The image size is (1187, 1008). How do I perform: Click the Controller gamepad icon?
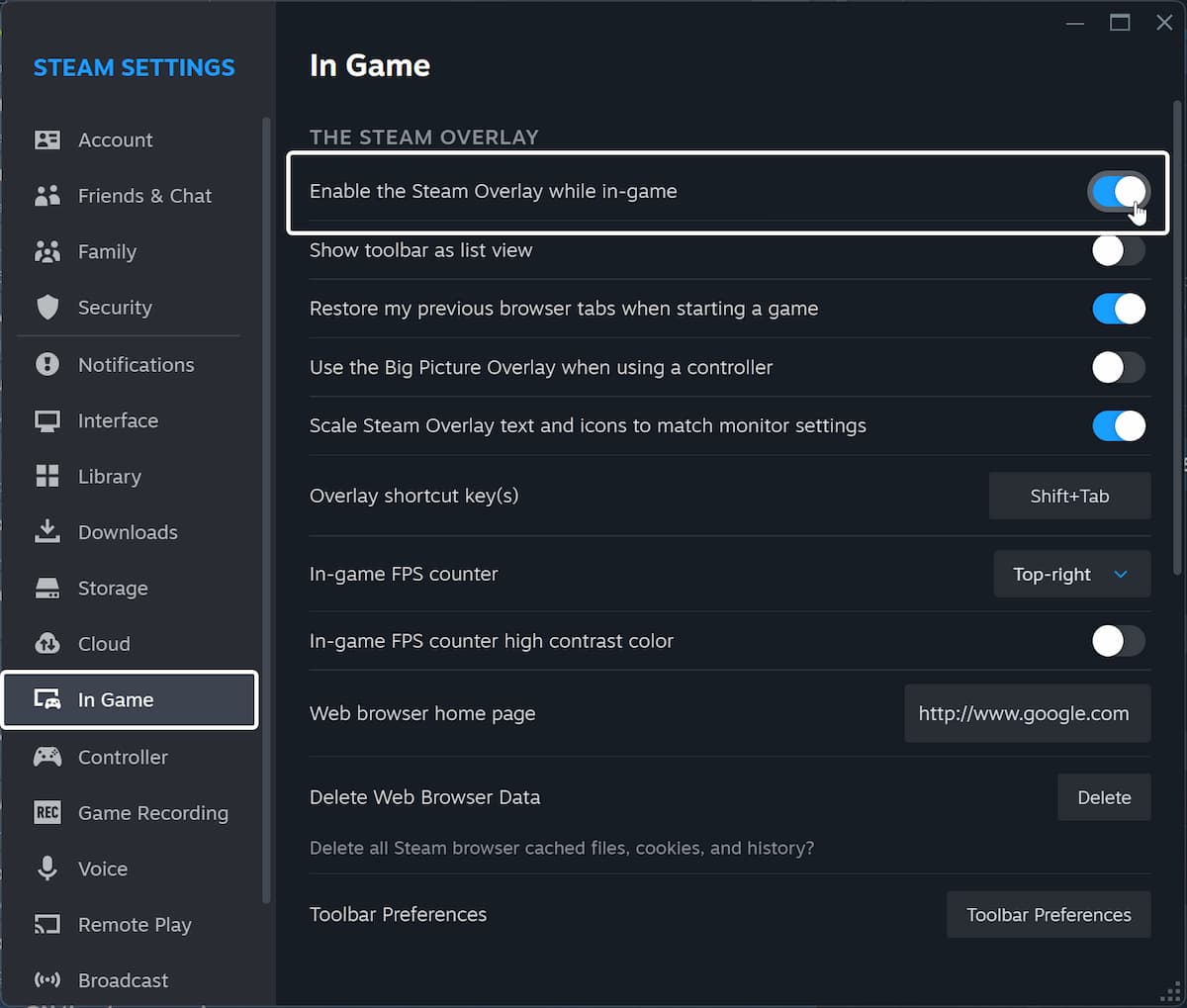(47, 757)
